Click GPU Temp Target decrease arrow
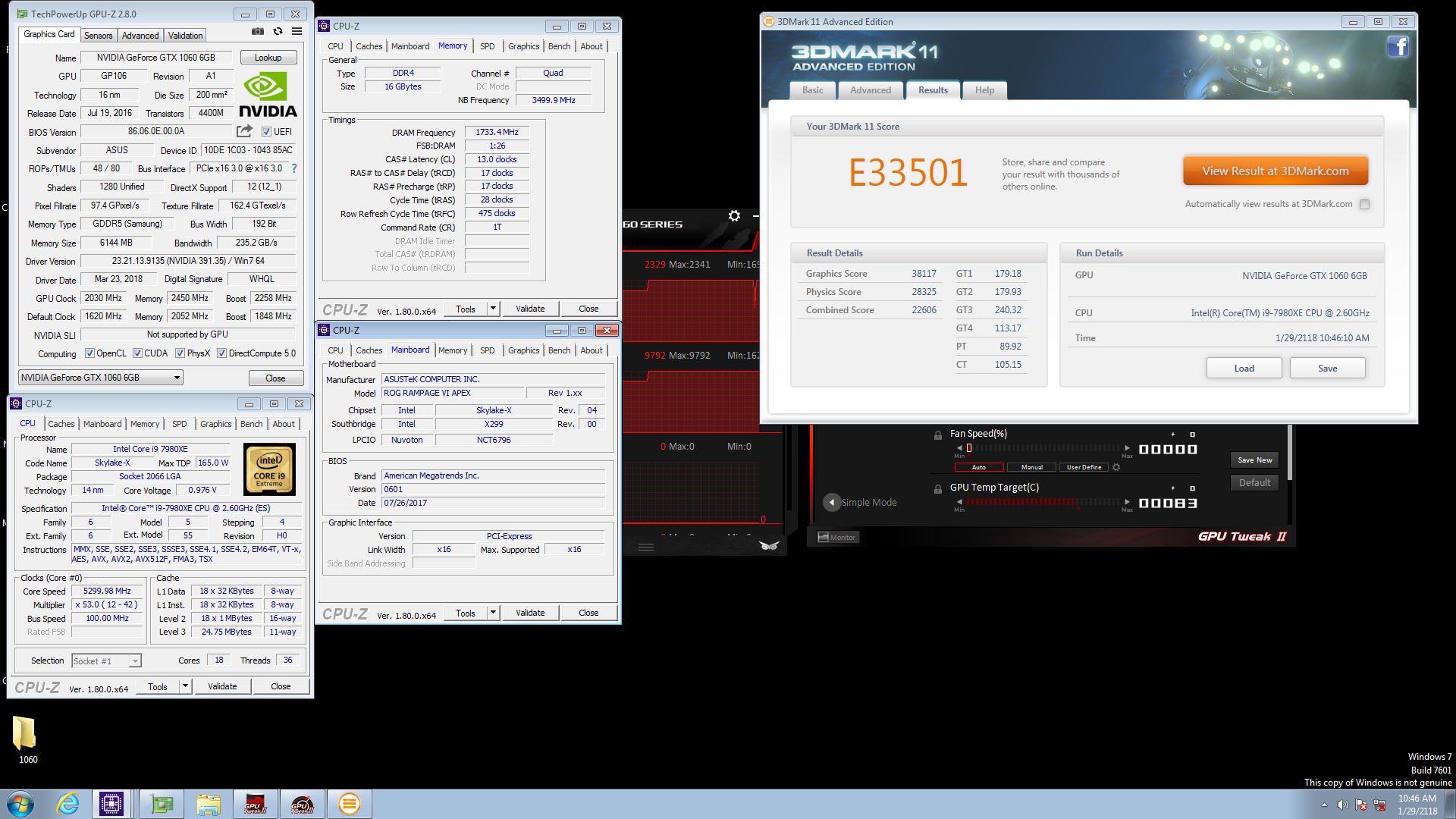 tap(959, 502)
